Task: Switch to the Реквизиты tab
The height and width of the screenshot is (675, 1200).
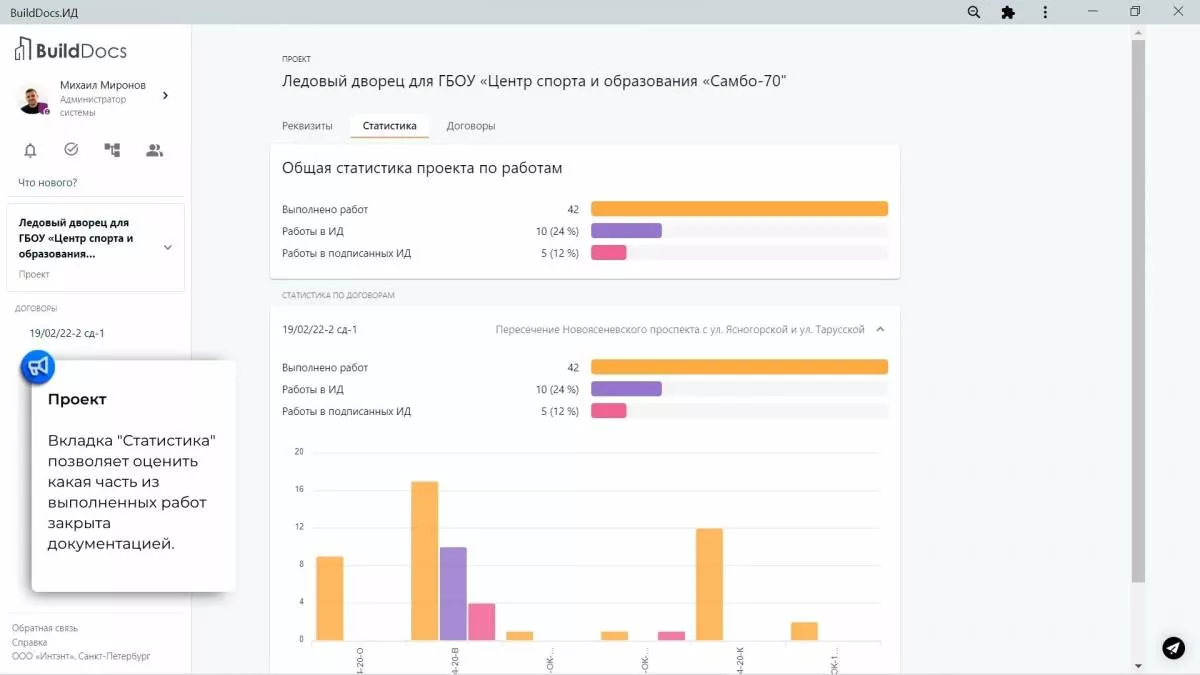Action: (x=307, y=126)
